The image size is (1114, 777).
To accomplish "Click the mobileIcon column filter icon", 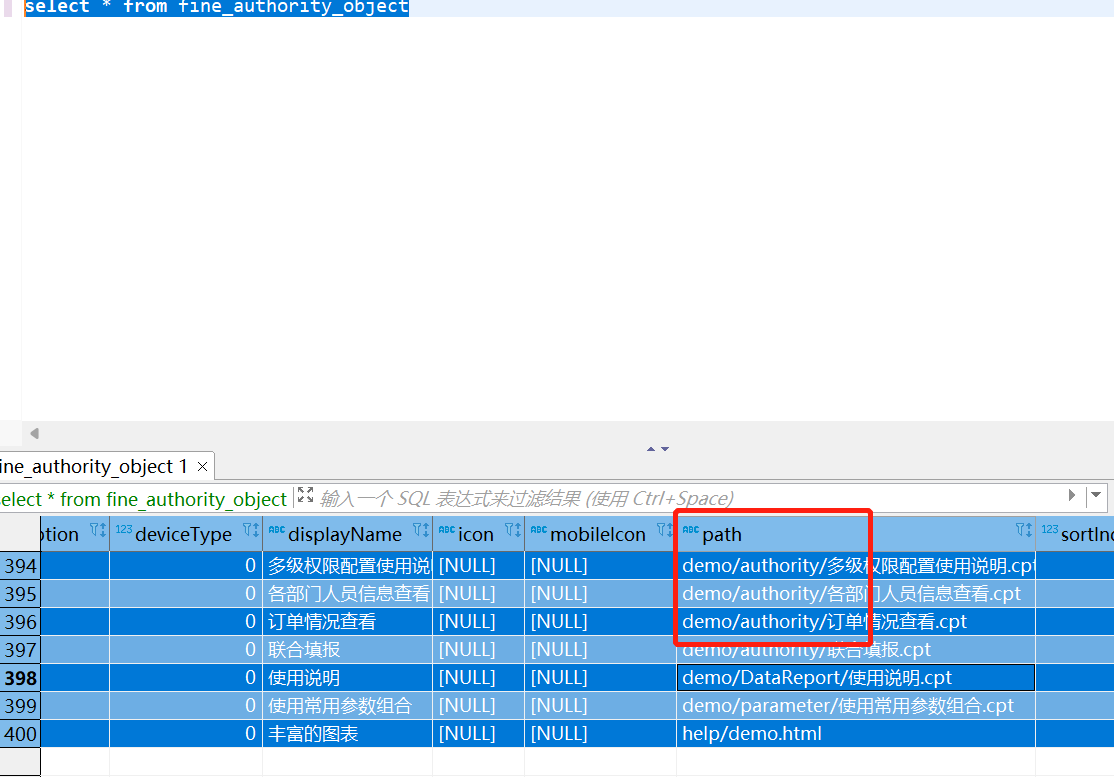I will (x=665, y=530).
